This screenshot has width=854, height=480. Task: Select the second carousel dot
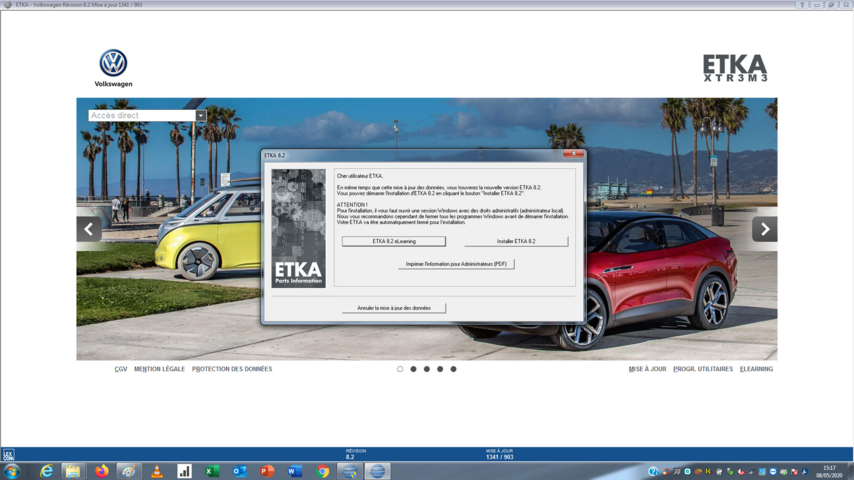tap(413, 369)
